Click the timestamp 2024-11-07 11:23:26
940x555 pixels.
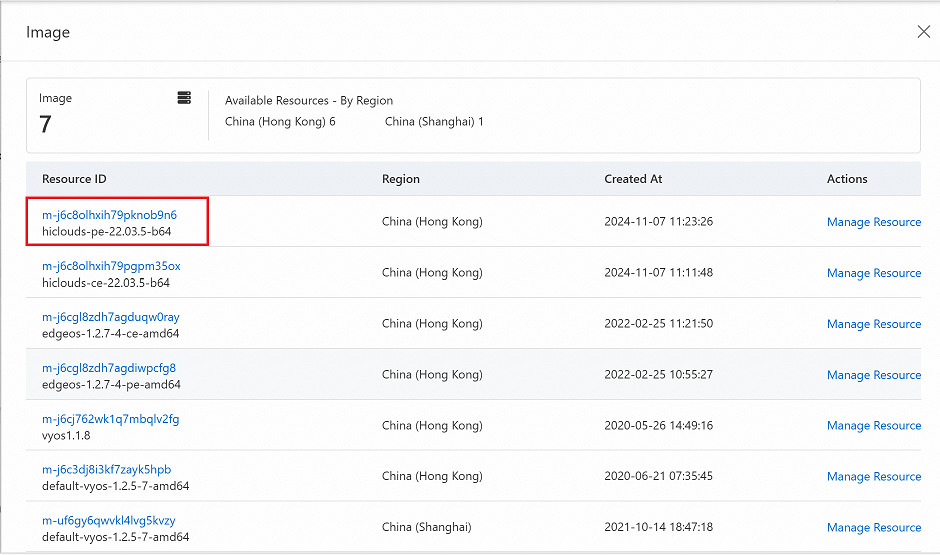point(658,221)
